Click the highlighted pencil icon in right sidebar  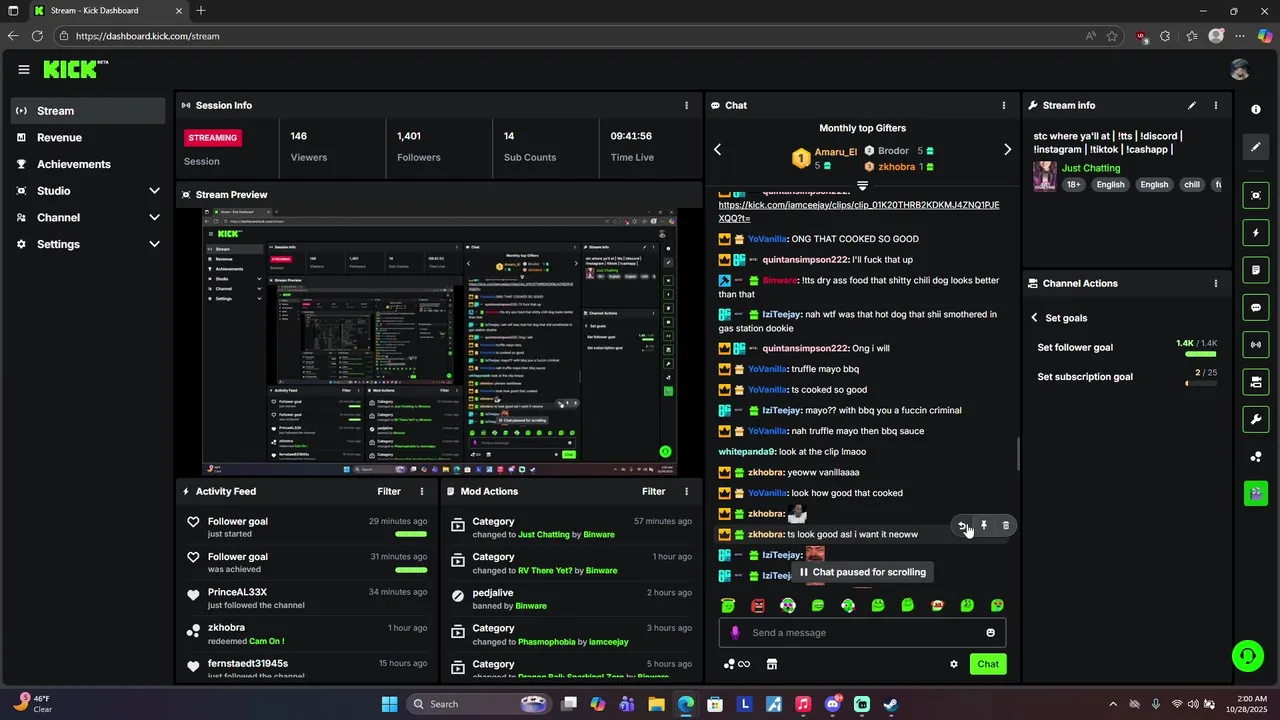click(1256, 147)
